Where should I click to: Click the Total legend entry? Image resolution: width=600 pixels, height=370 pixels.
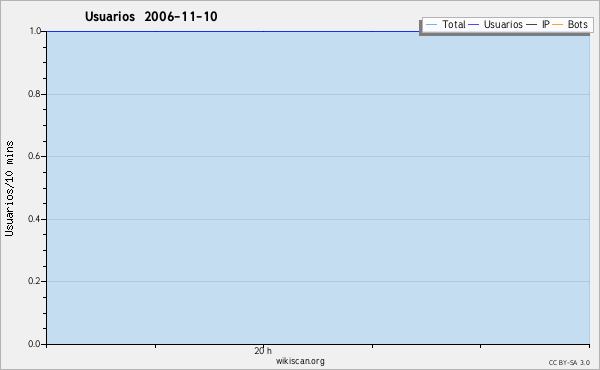[446, 24]
